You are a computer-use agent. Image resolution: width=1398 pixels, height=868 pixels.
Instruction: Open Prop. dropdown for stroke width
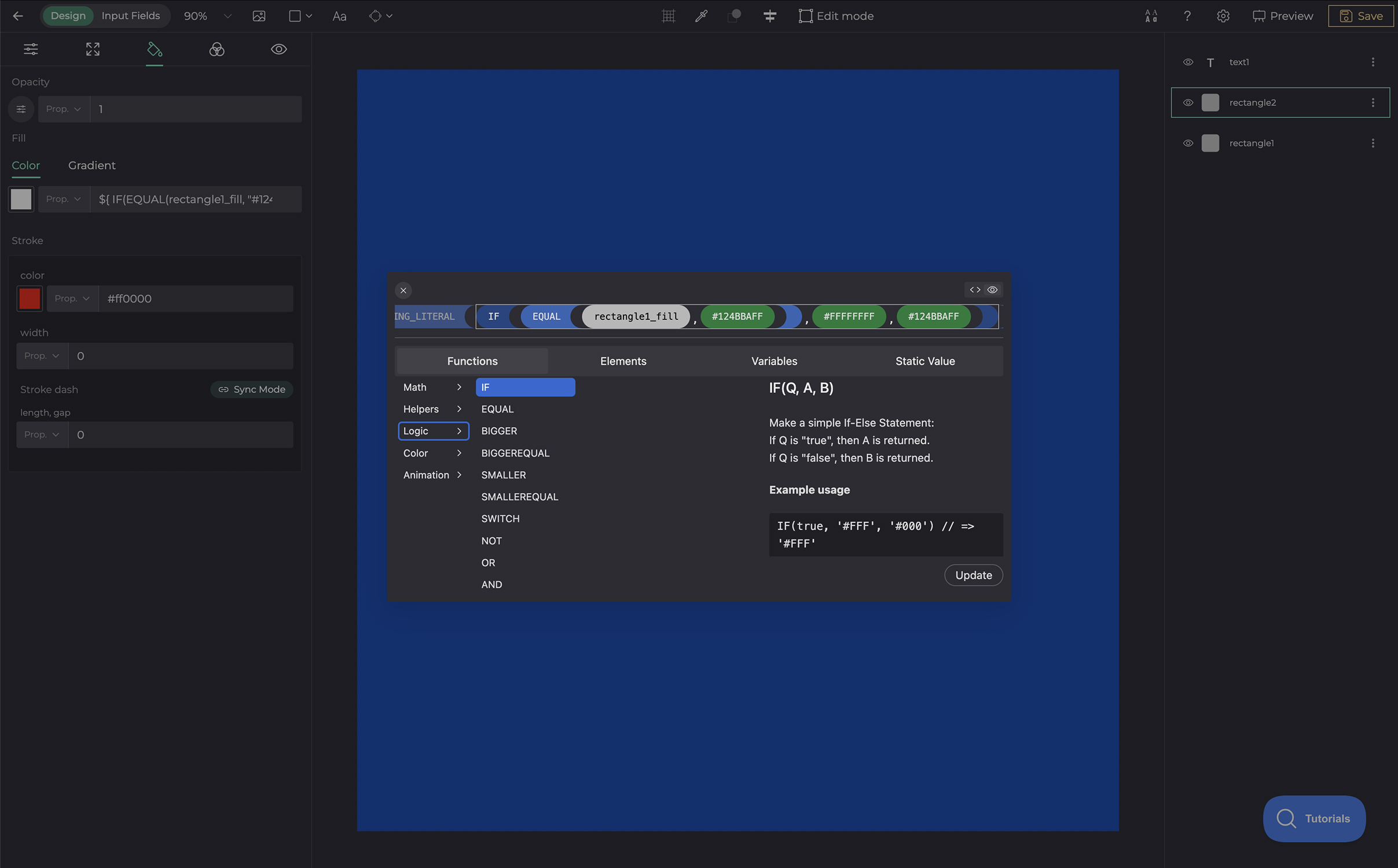42,356
